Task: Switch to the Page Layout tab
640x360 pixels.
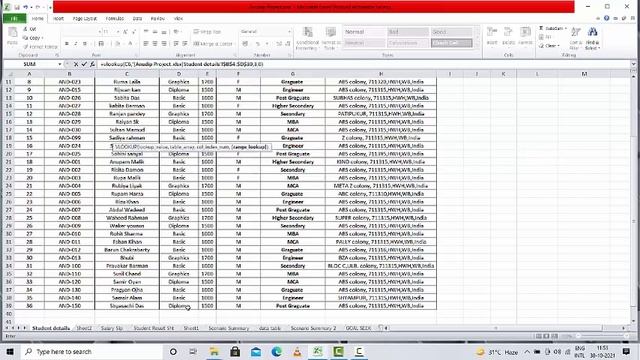Action: [x=85, y=18]
